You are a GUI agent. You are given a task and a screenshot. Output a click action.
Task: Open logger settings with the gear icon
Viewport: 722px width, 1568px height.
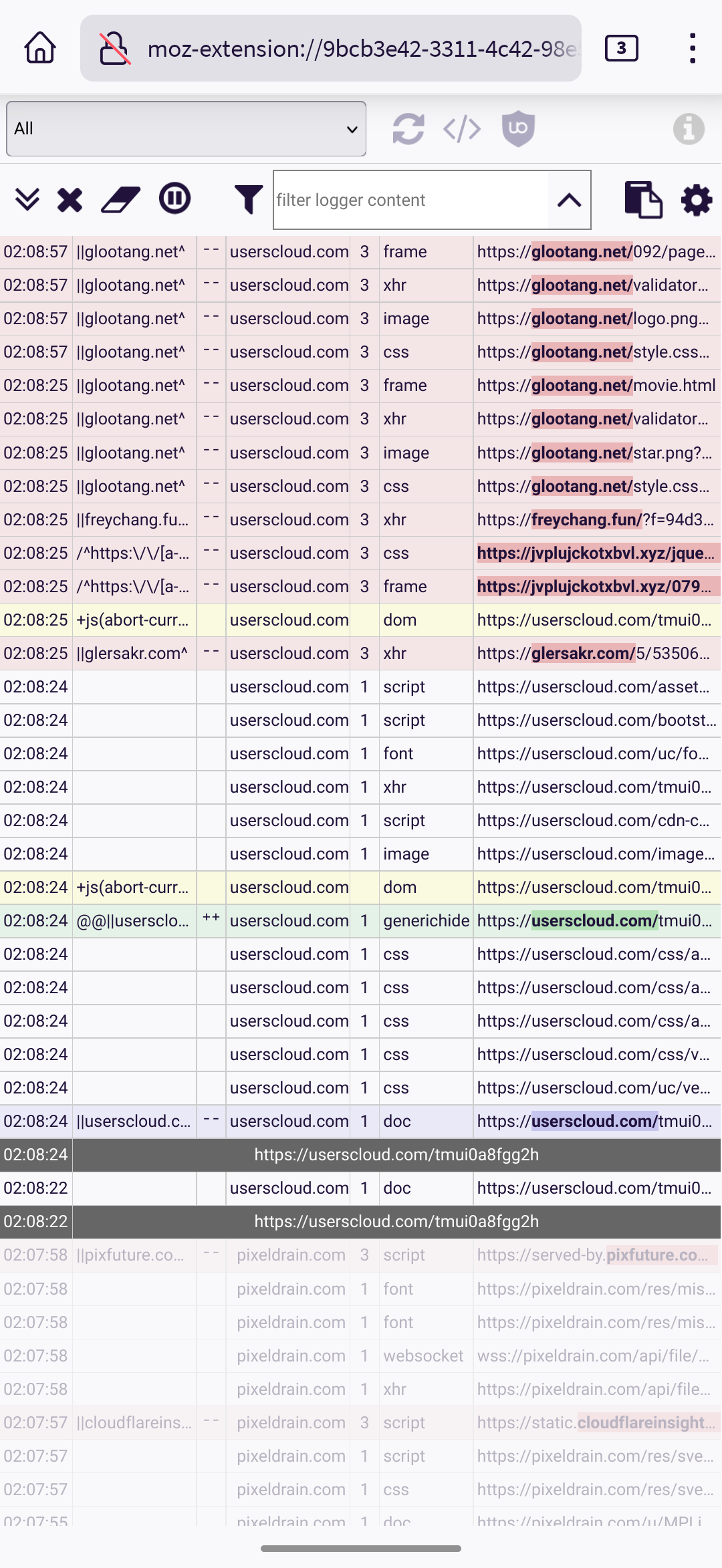(695, 199)
